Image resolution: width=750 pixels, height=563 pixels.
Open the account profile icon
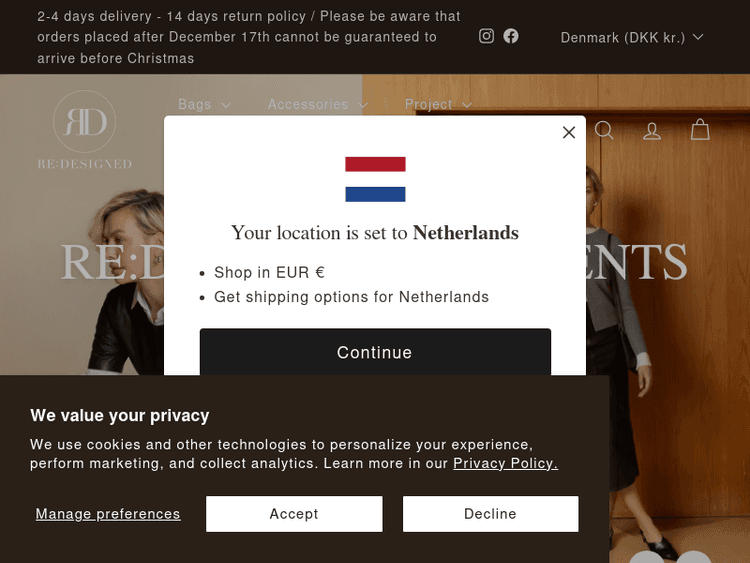click(652, 130)
